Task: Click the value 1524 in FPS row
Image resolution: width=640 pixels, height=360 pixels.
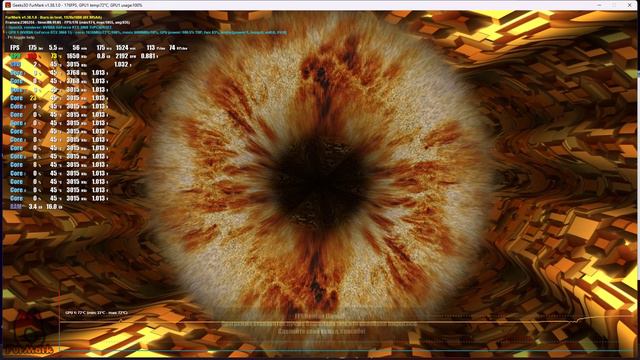Action: (x=122, y=48)
